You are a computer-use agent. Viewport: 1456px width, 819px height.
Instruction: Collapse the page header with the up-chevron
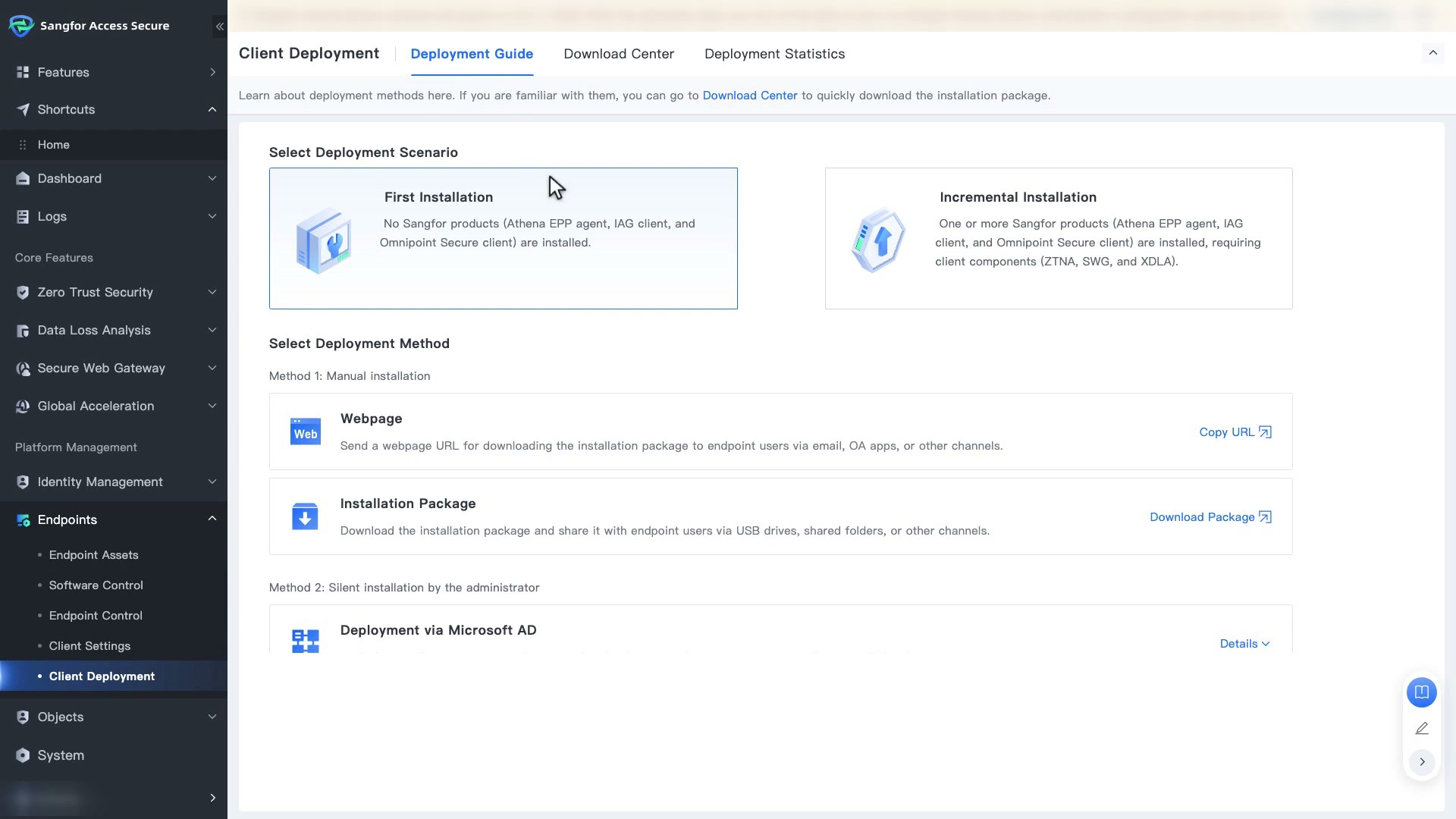[1432, 52]
